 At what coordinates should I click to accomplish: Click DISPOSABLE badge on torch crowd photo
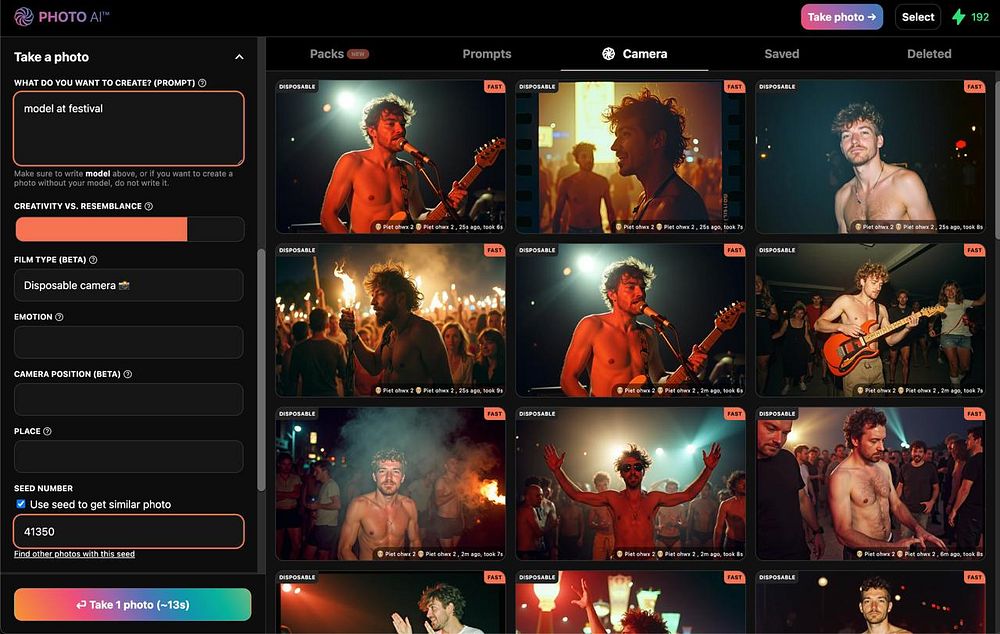coord(297,250)
